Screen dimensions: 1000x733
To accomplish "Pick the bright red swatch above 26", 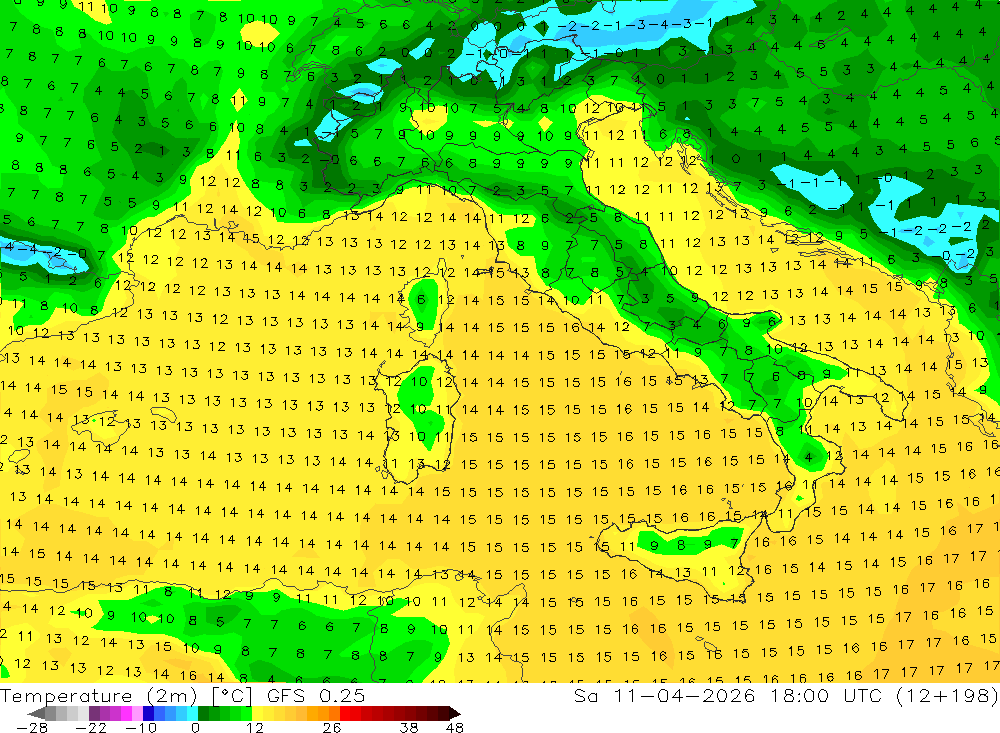I will click(345, 713).
